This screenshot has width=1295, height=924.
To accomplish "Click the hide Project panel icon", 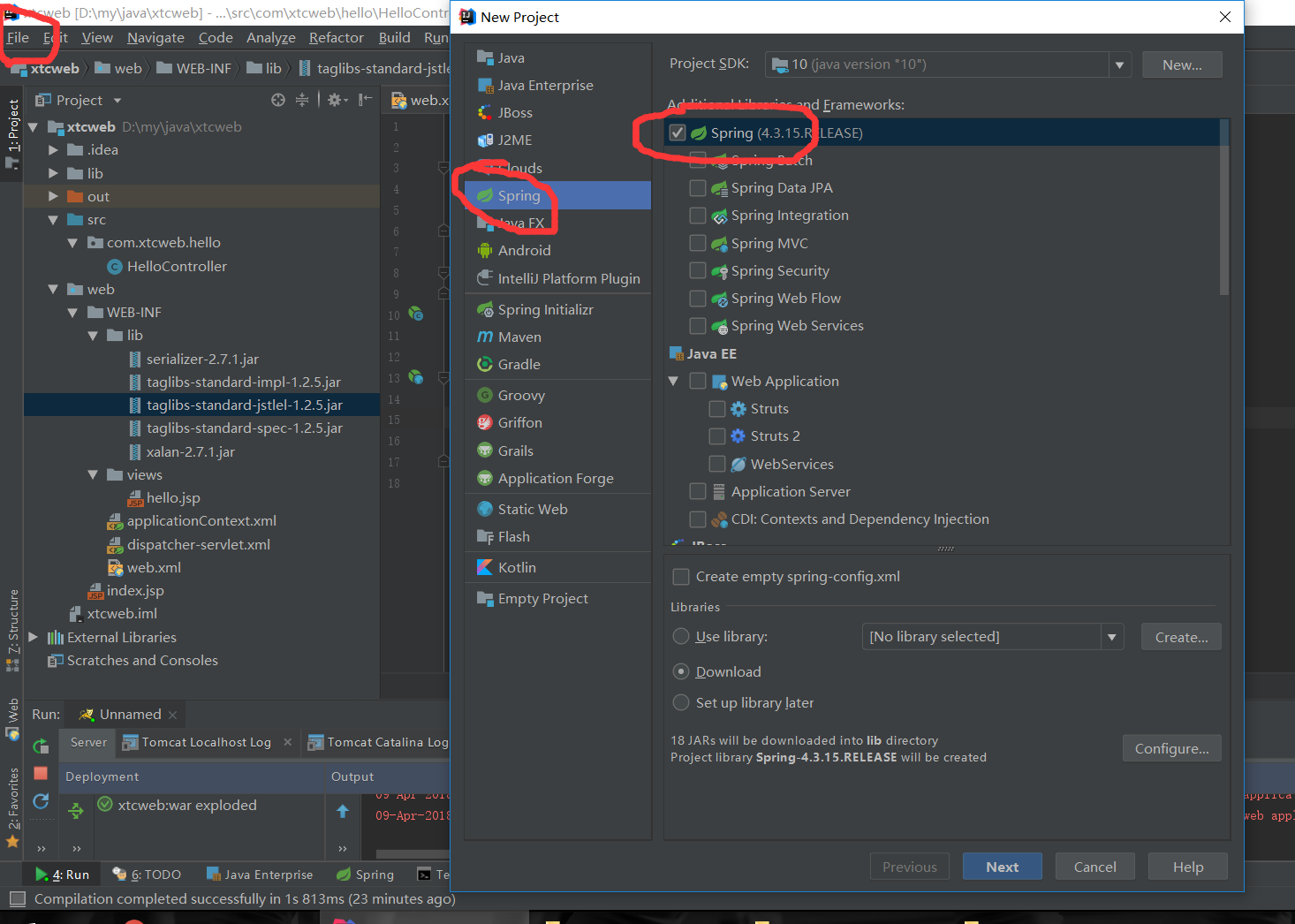I will point(365,100).
